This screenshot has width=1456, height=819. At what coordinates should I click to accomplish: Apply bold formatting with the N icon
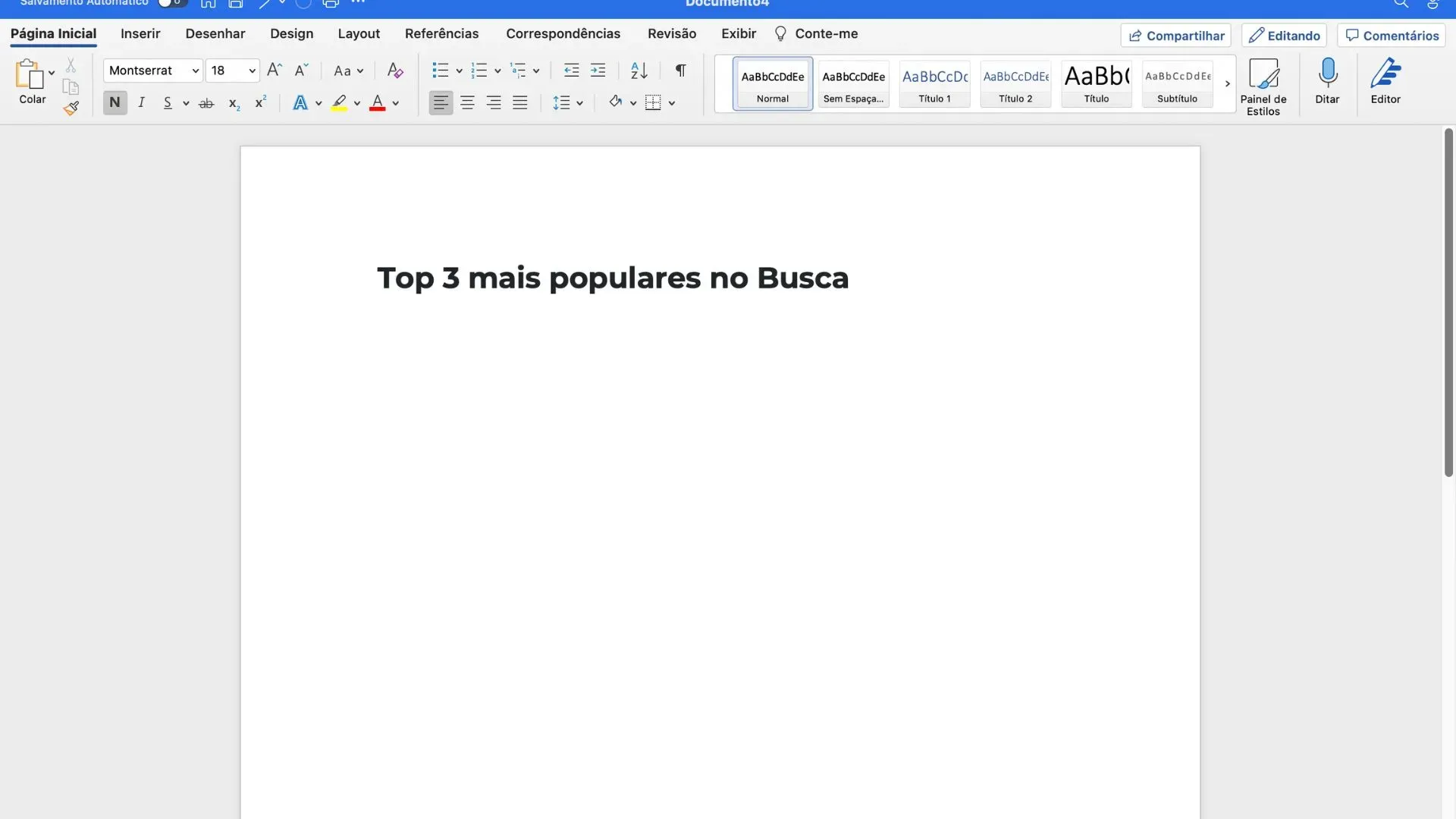click(x=115, y=102)
